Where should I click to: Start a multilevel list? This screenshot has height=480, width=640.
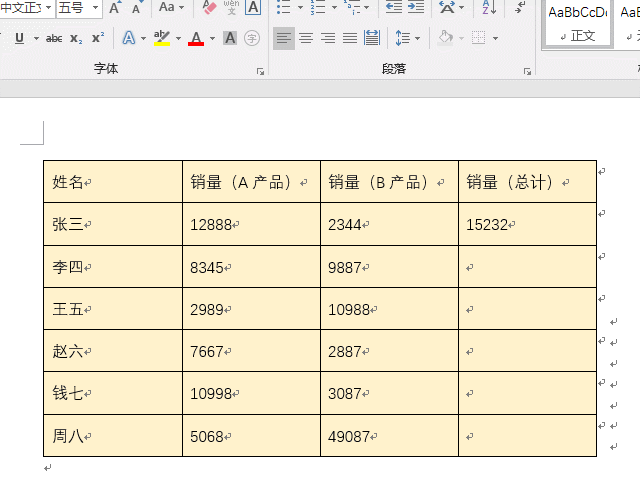click(x=351, y=7)
